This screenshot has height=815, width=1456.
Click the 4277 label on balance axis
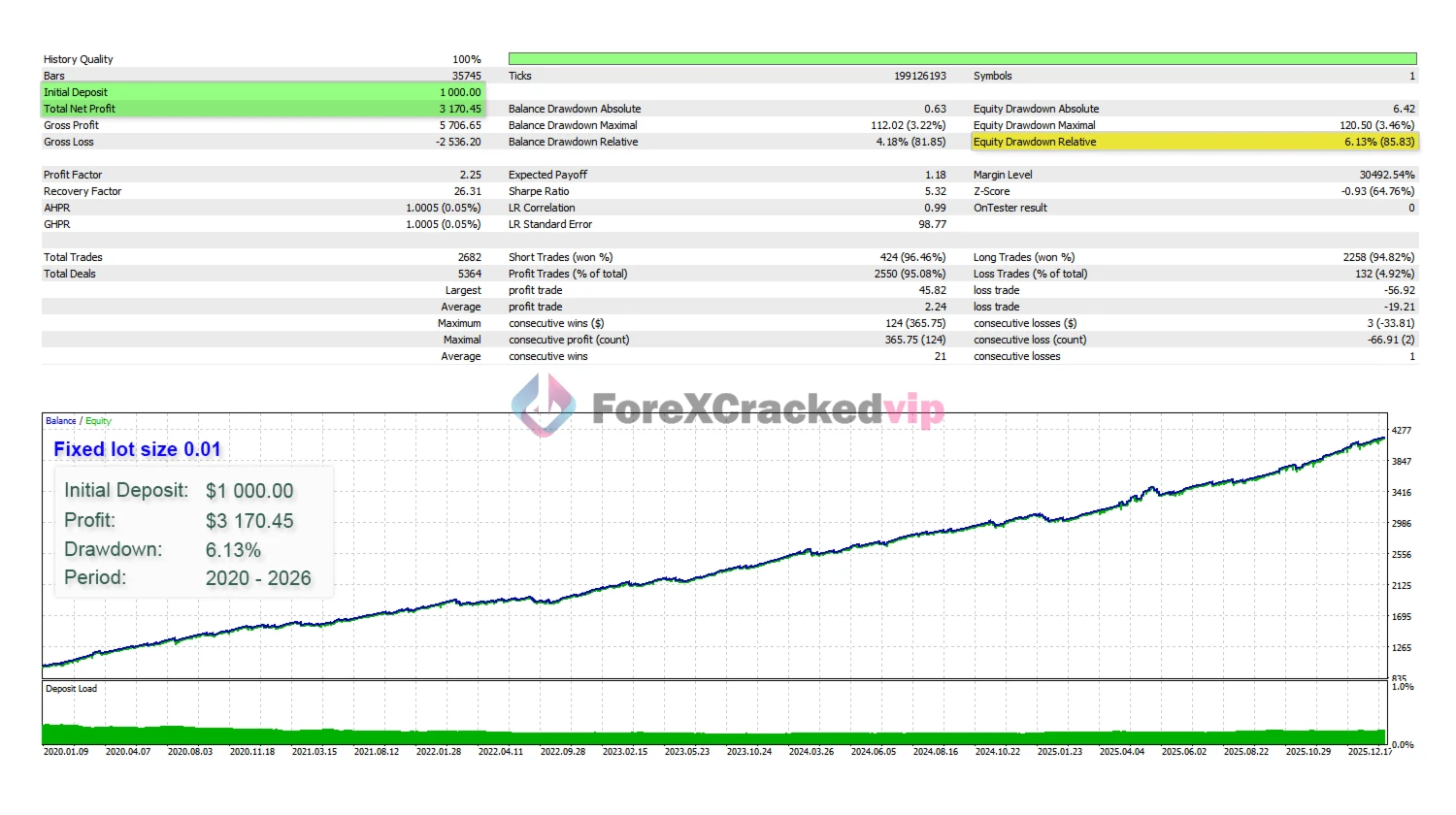1402,430
